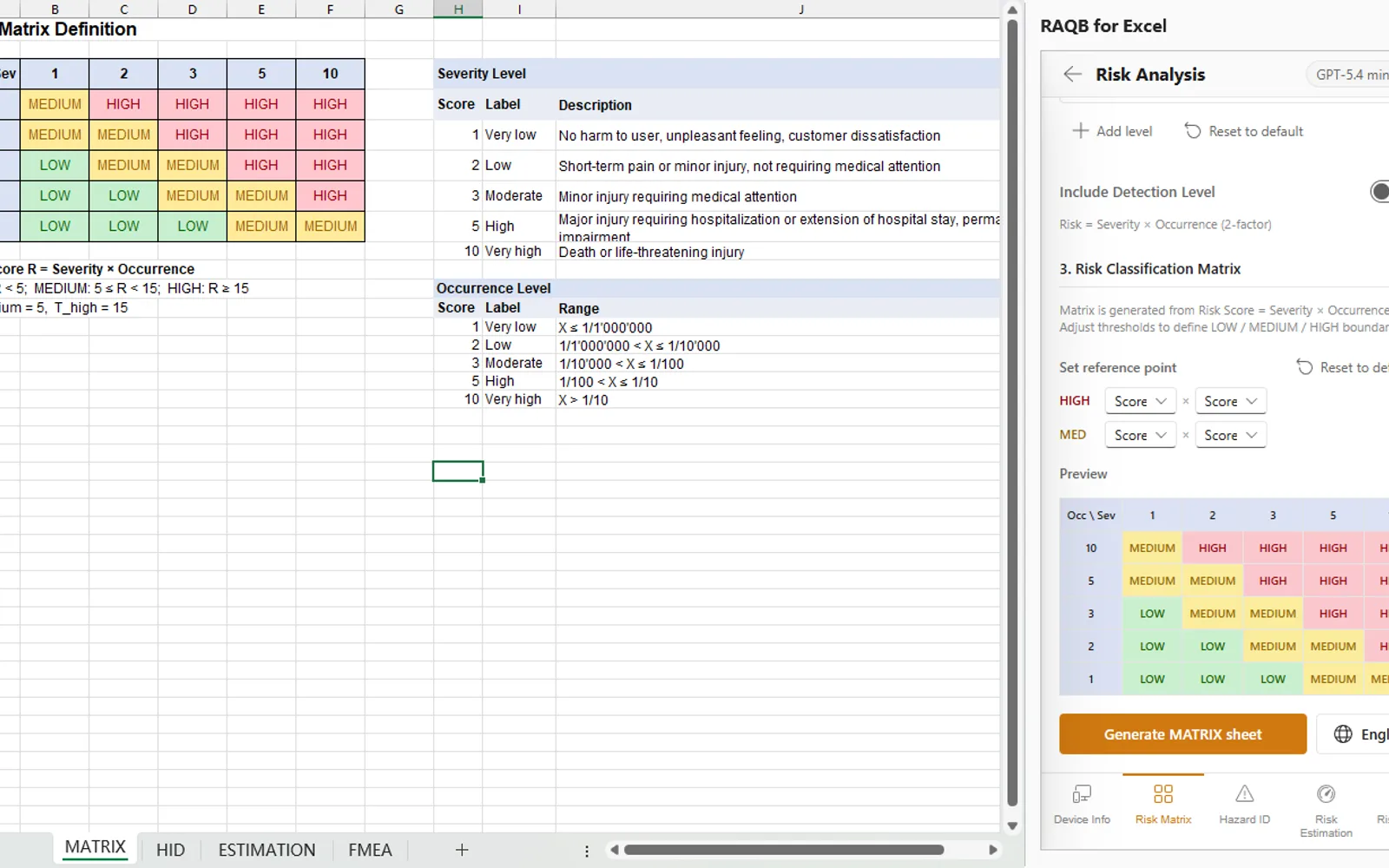Click the plus icon of Add level
Image resolution: width=1389 pixels, height=868 pixels.
tap(1080, 131)
